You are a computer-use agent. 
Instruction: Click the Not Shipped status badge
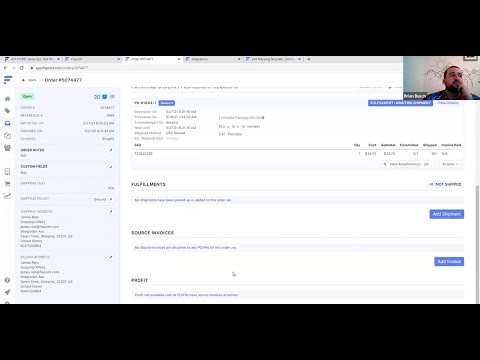click(445, 184)
